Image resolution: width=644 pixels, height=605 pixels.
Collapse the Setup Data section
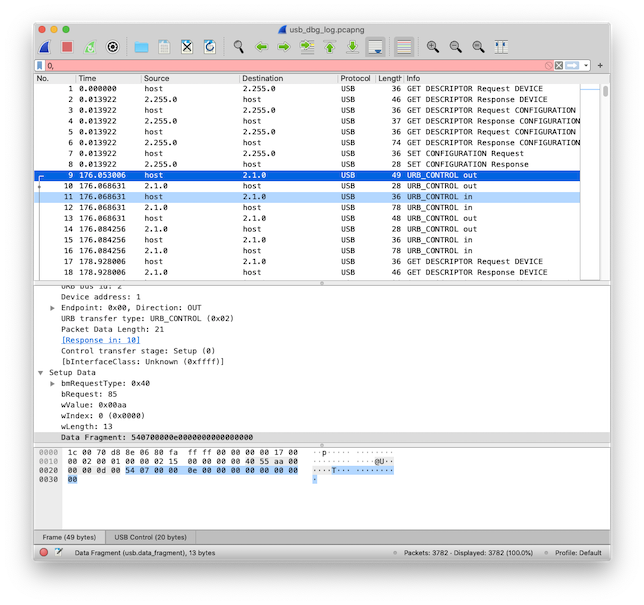pos(41,372)
